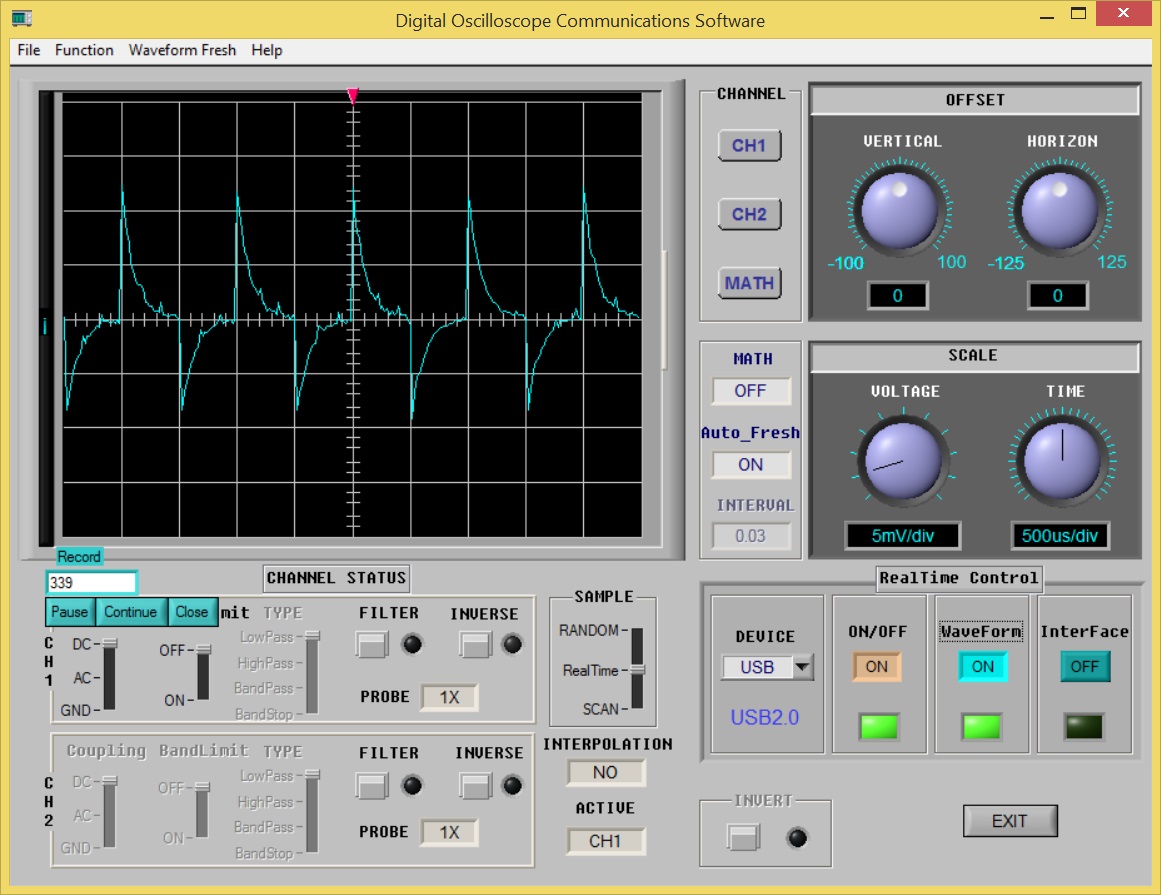Click the waveform display vertical scrollbar
1161x895 pixels.
[x=664, y=311]
